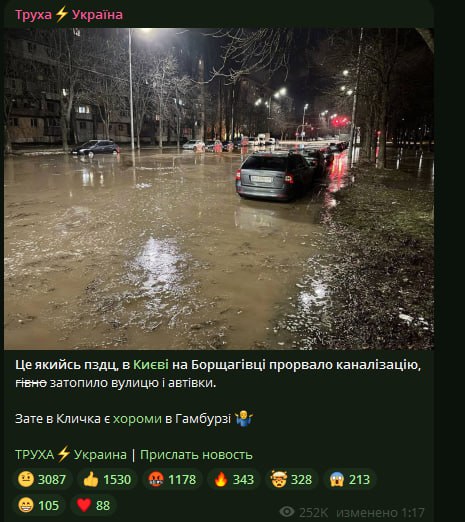Click the exploding head reaction 328
This screenshot has width=465, height=522.
tap(292, 480)
